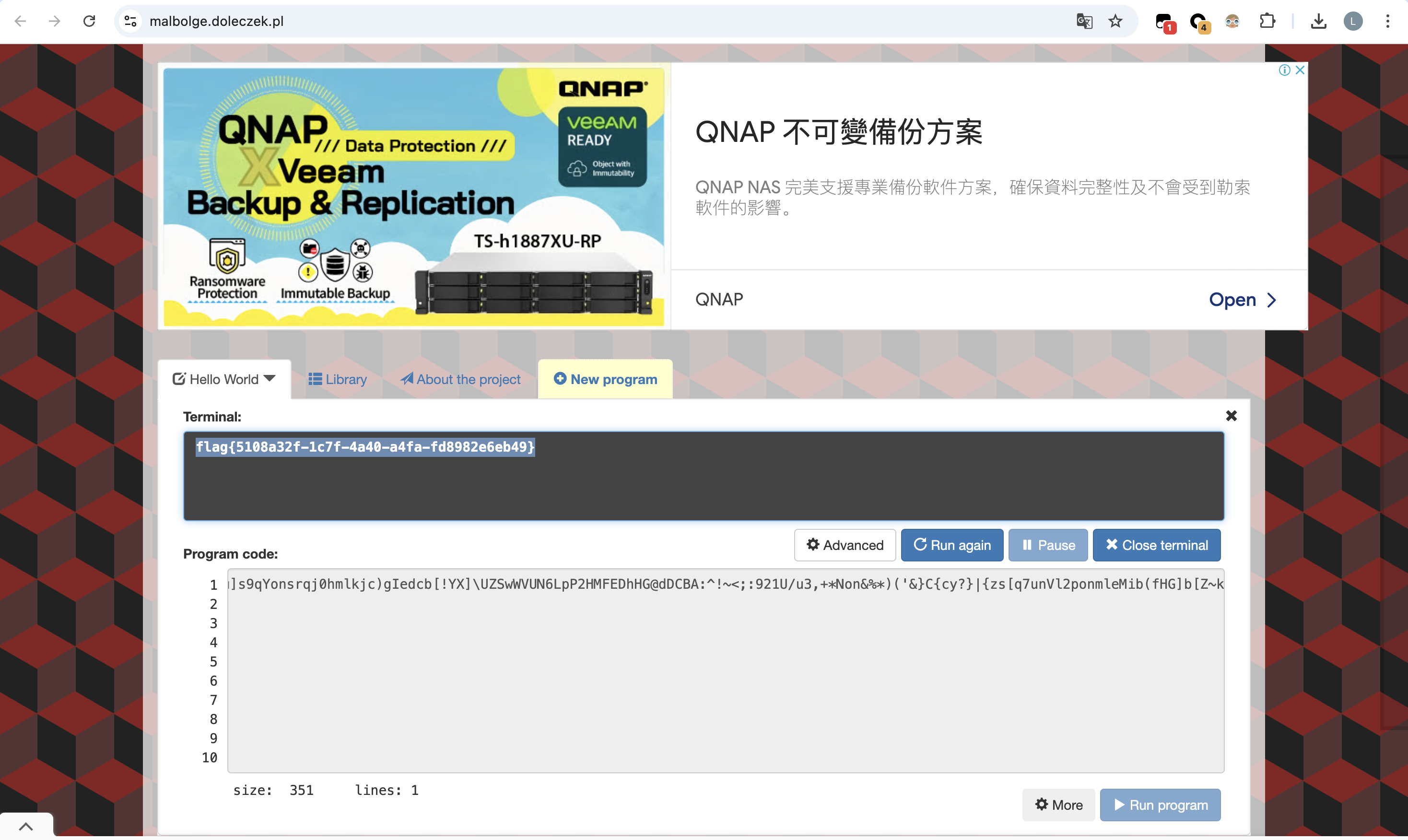
Task: Click Run again button
Action: [951, 545]
